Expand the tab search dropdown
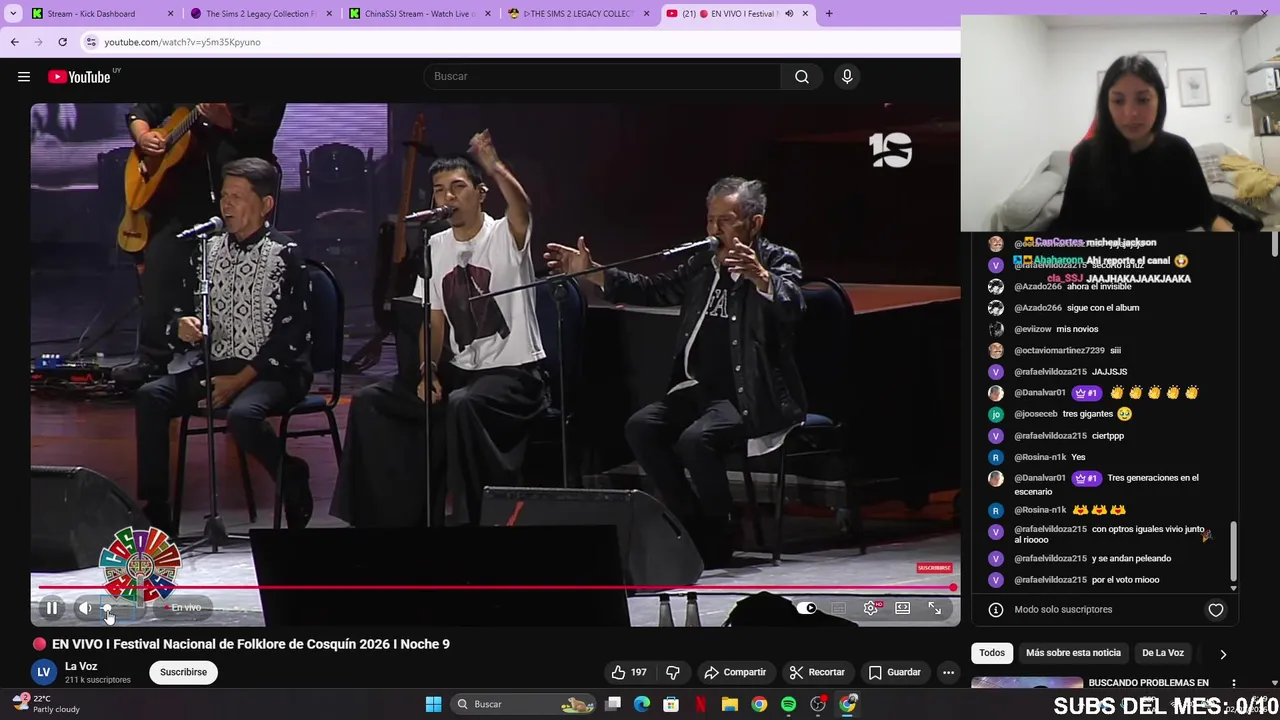 [13, 14]
